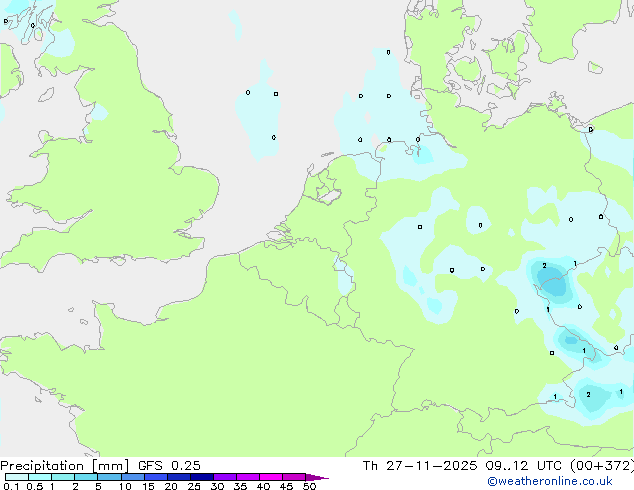Pick the 1–2 mm legend color segment

pyautogui.click(x=63, y=477)
